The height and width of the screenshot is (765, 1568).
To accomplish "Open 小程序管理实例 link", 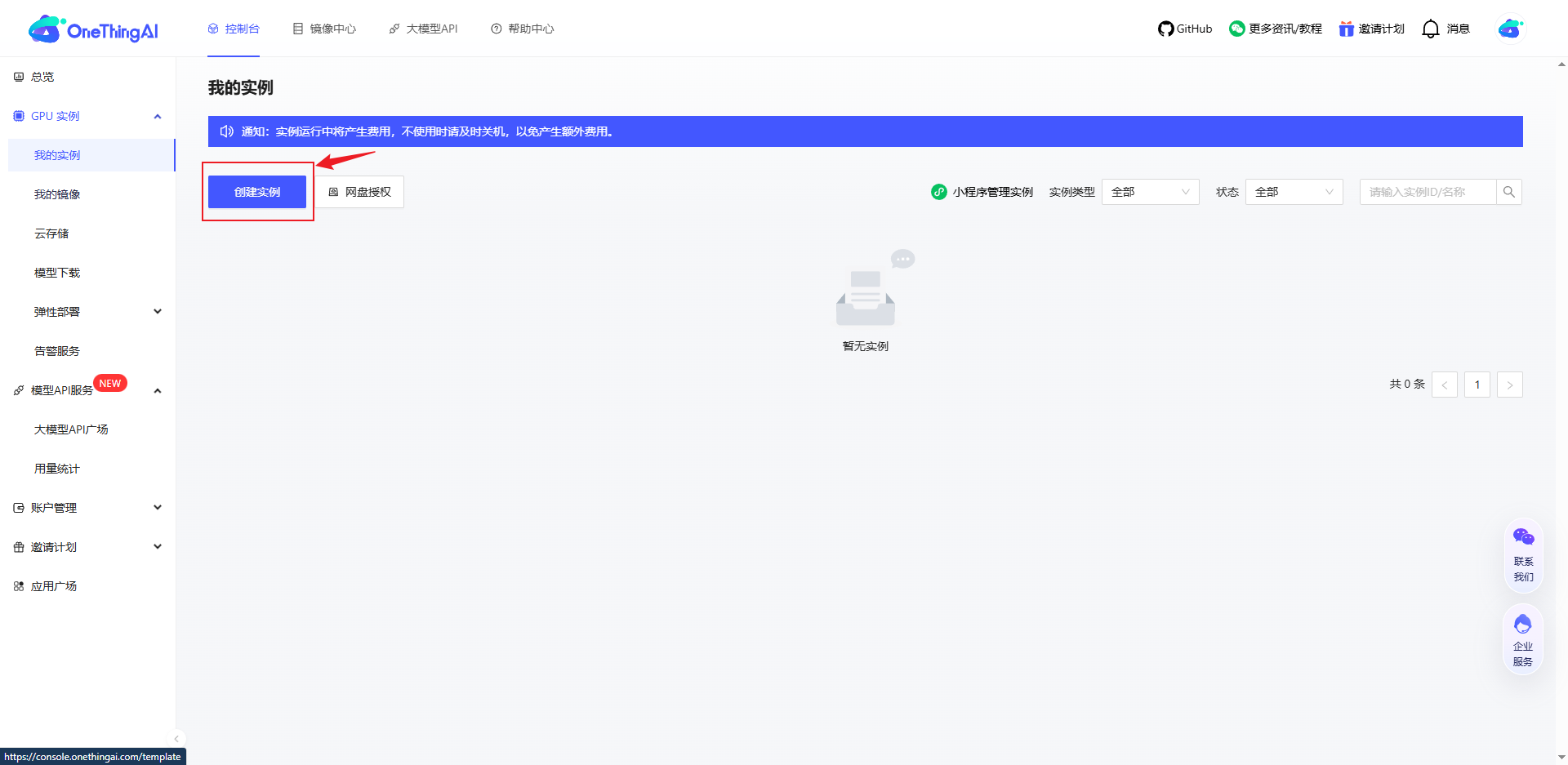I will coord(982,192).
